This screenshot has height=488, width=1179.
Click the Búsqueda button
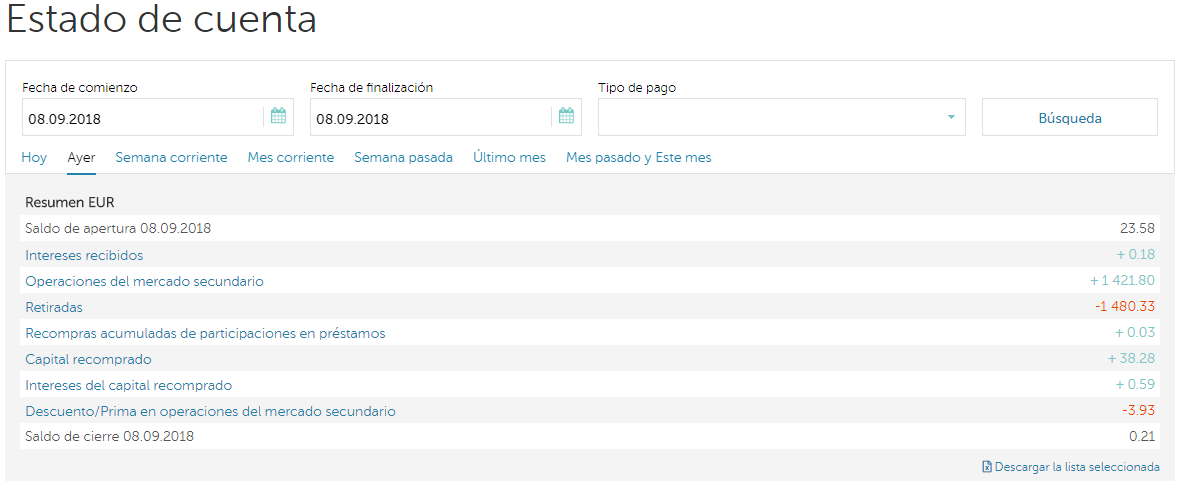coord(1069,118)
